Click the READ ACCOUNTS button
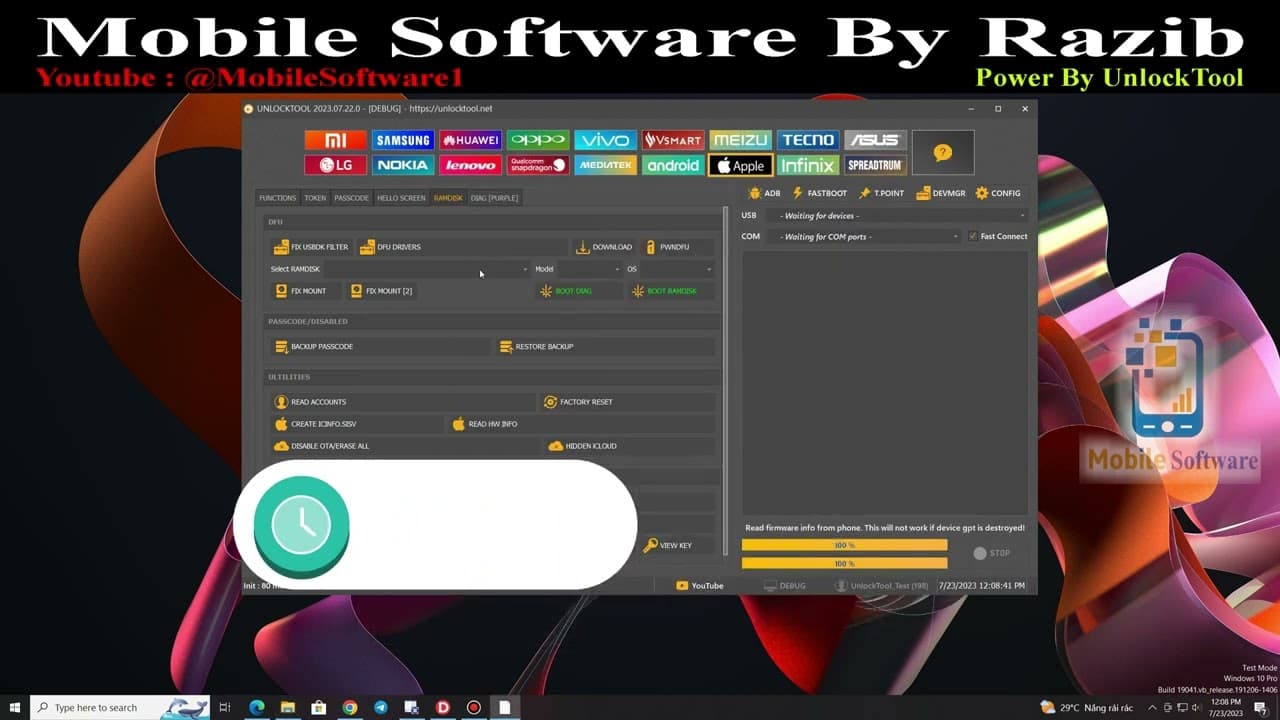Viewport: 1280px width, 720px height. [x=403, y=402]
